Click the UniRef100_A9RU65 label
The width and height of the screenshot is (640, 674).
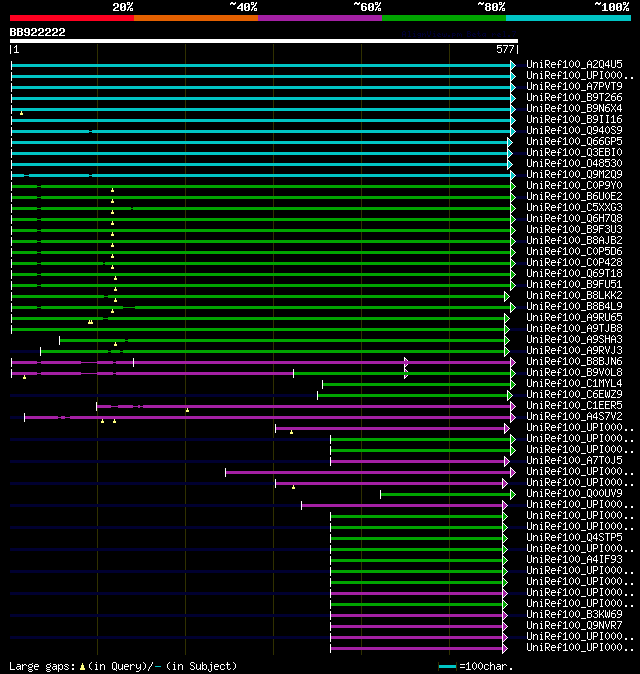574,318
